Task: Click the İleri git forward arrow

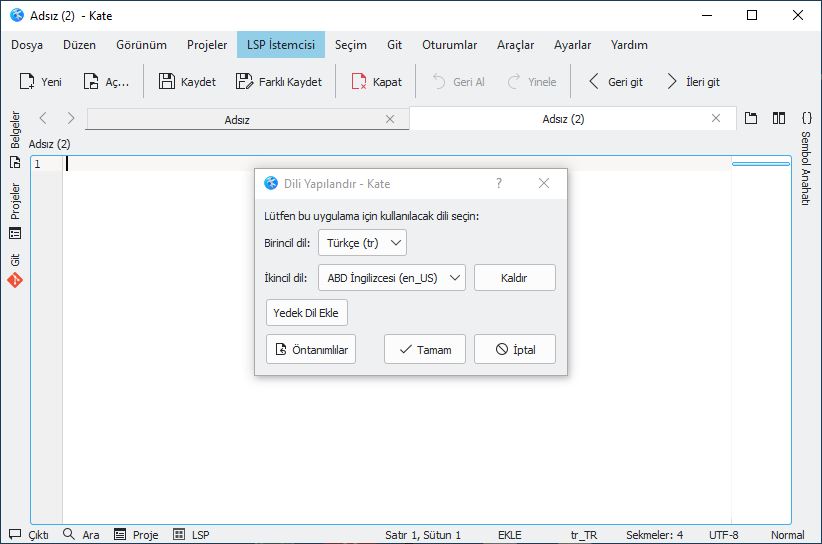Action: [x=694, y=82]
